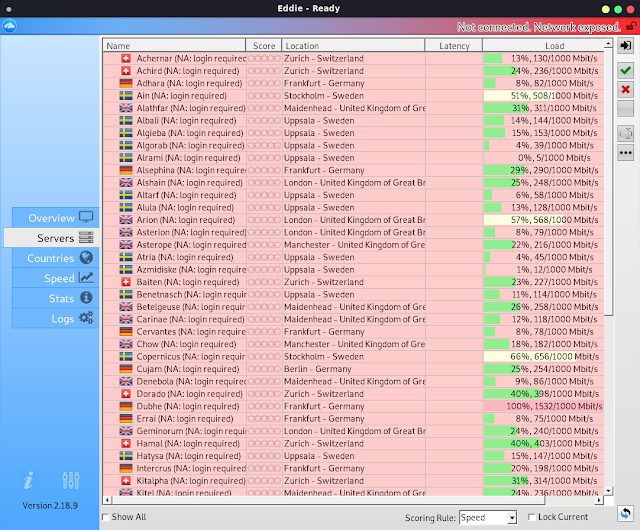Click the unlocked padlock status icon

point(631,27)
